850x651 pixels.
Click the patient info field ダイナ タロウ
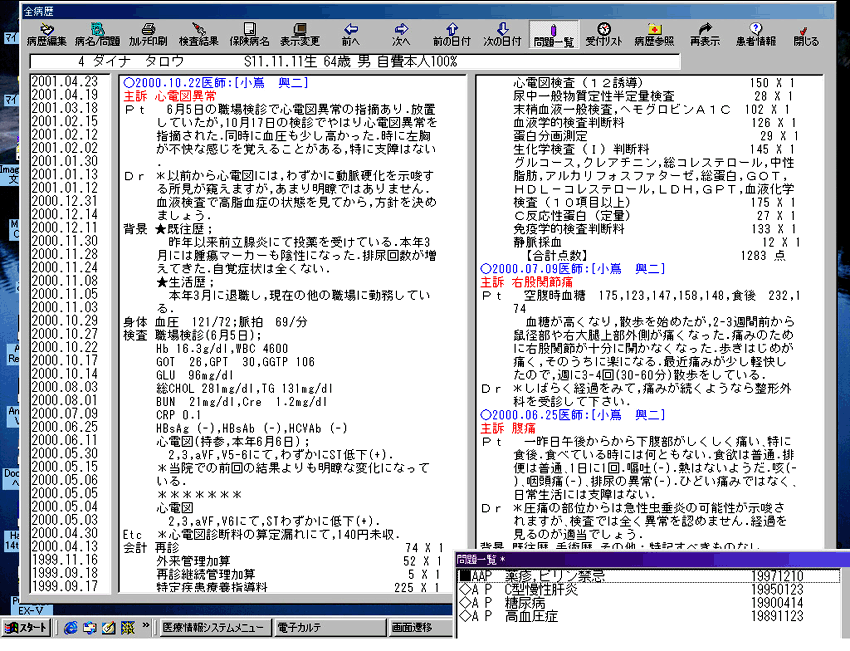(355, 62)
